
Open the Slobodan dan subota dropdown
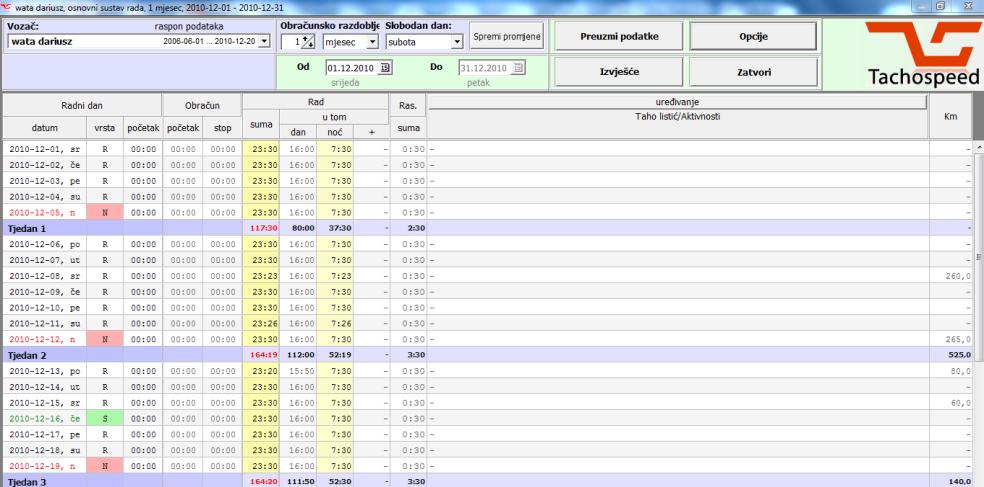(x=456, y=42)
